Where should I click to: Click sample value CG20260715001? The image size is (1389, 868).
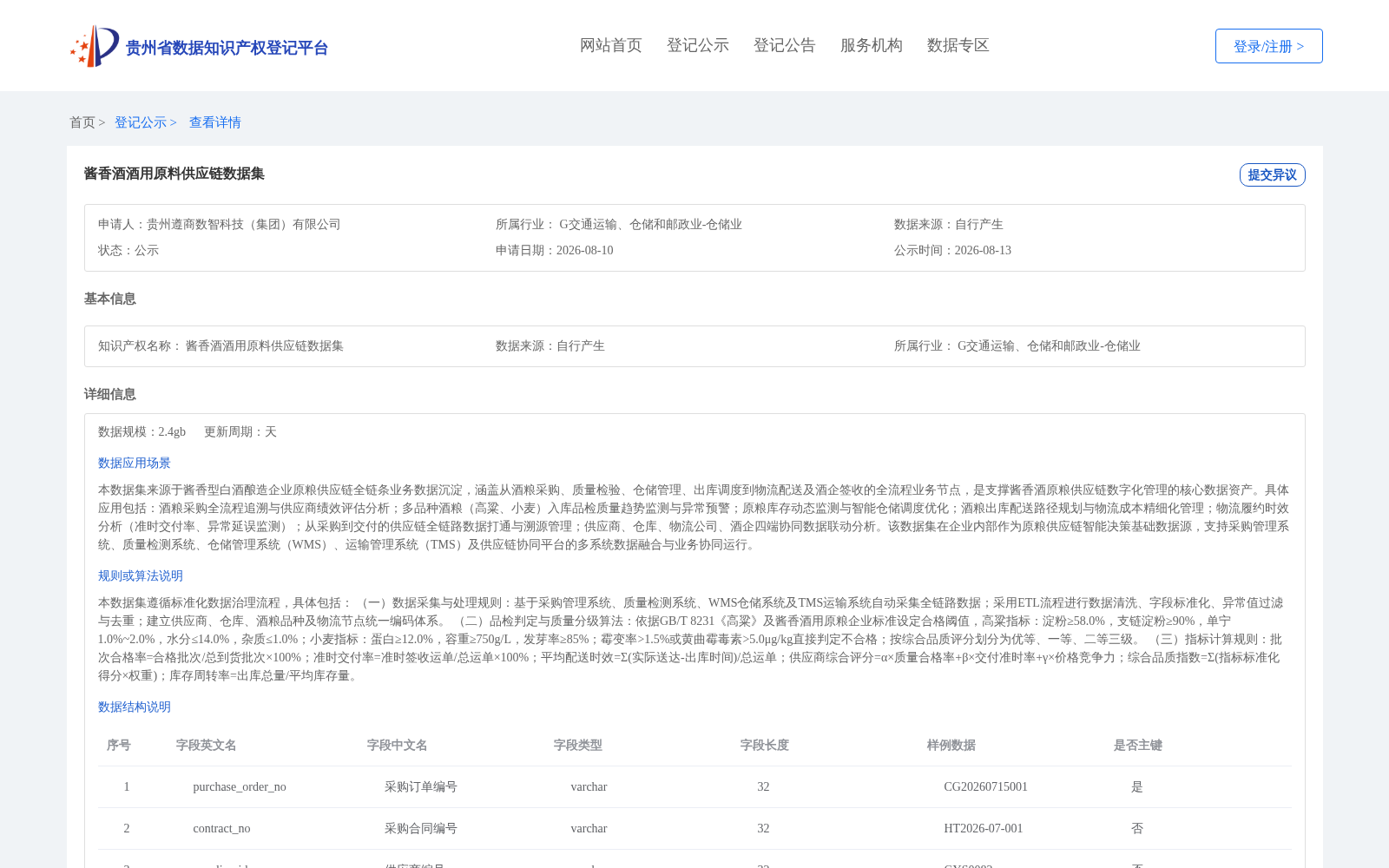point(986,786)
